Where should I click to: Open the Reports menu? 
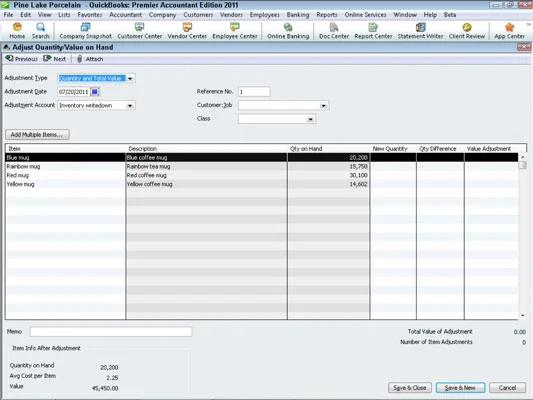pos(327,15)
